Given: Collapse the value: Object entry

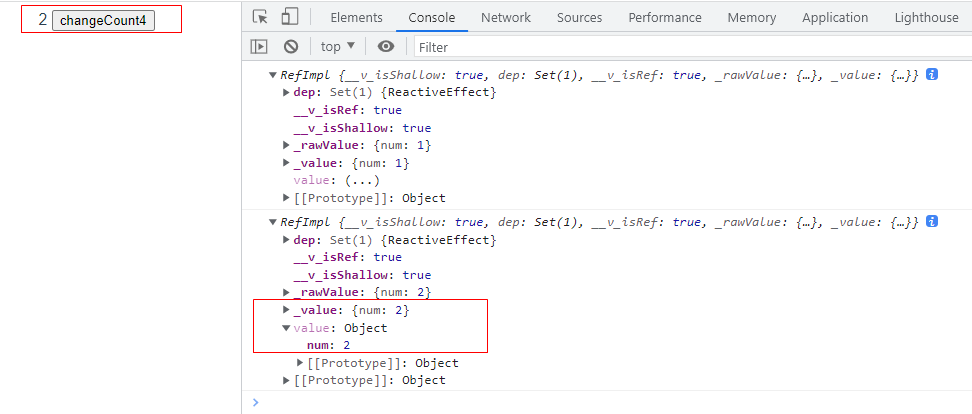Looking at the screenshot, I should 287,328.
